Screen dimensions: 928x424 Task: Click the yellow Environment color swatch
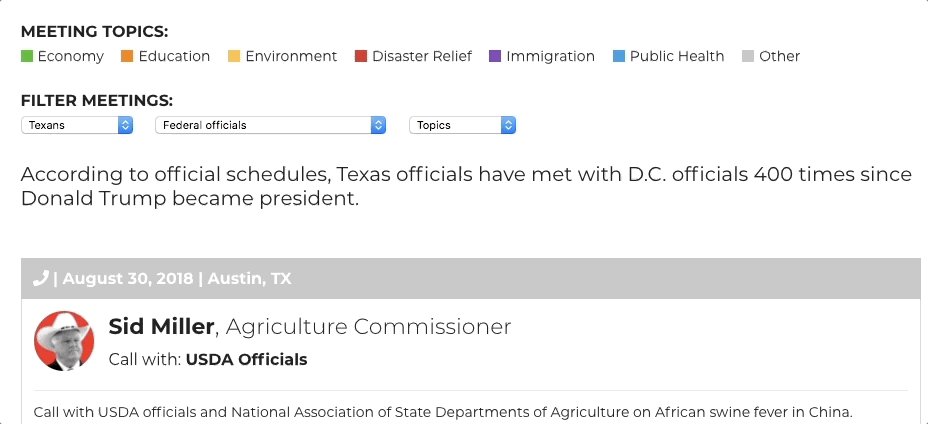(x=234, y=56)
